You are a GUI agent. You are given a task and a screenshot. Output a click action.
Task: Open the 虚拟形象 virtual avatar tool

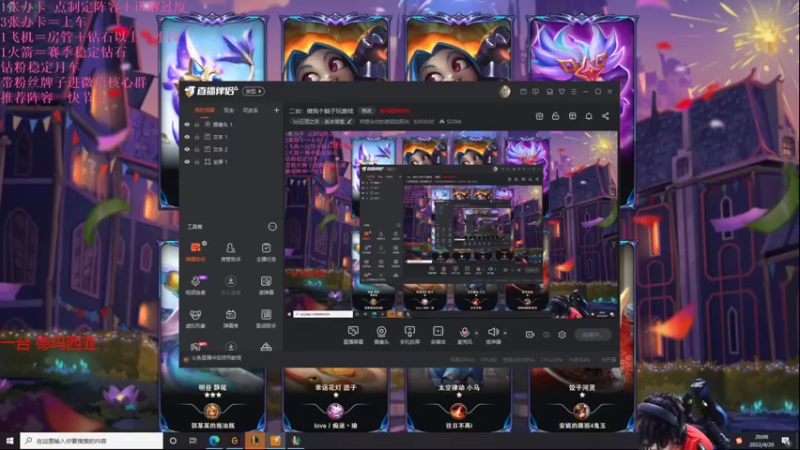click(x=195, y=318)
